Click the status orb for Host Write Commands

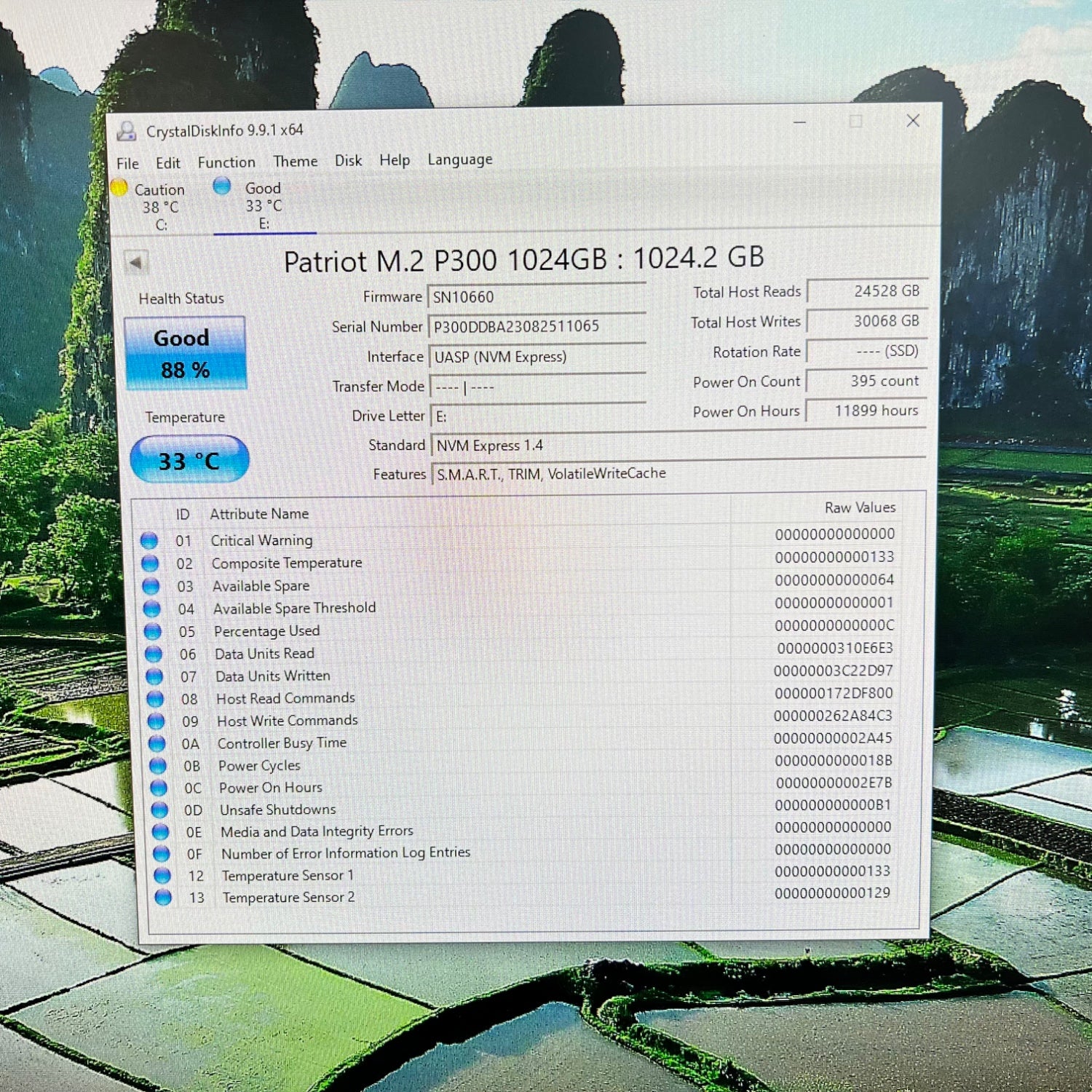[156, 721]
